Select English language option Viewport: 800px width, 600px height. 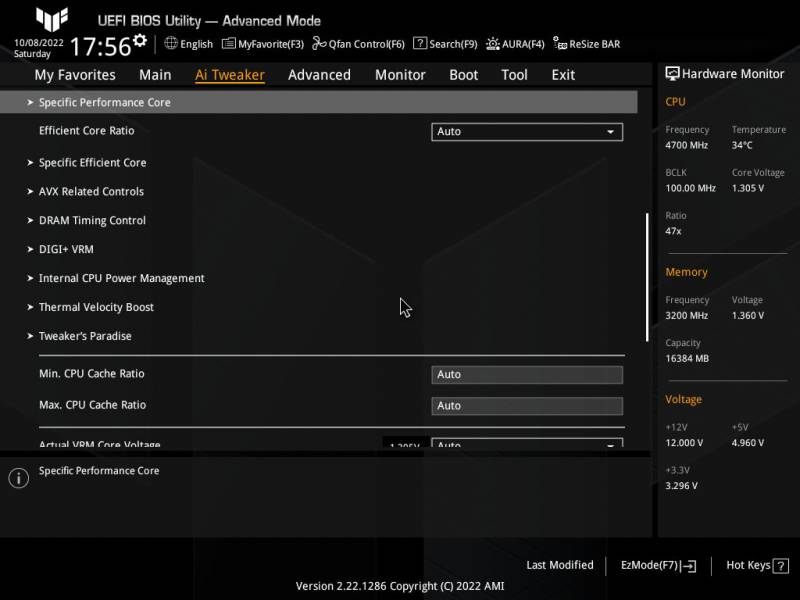pos(196,44)
